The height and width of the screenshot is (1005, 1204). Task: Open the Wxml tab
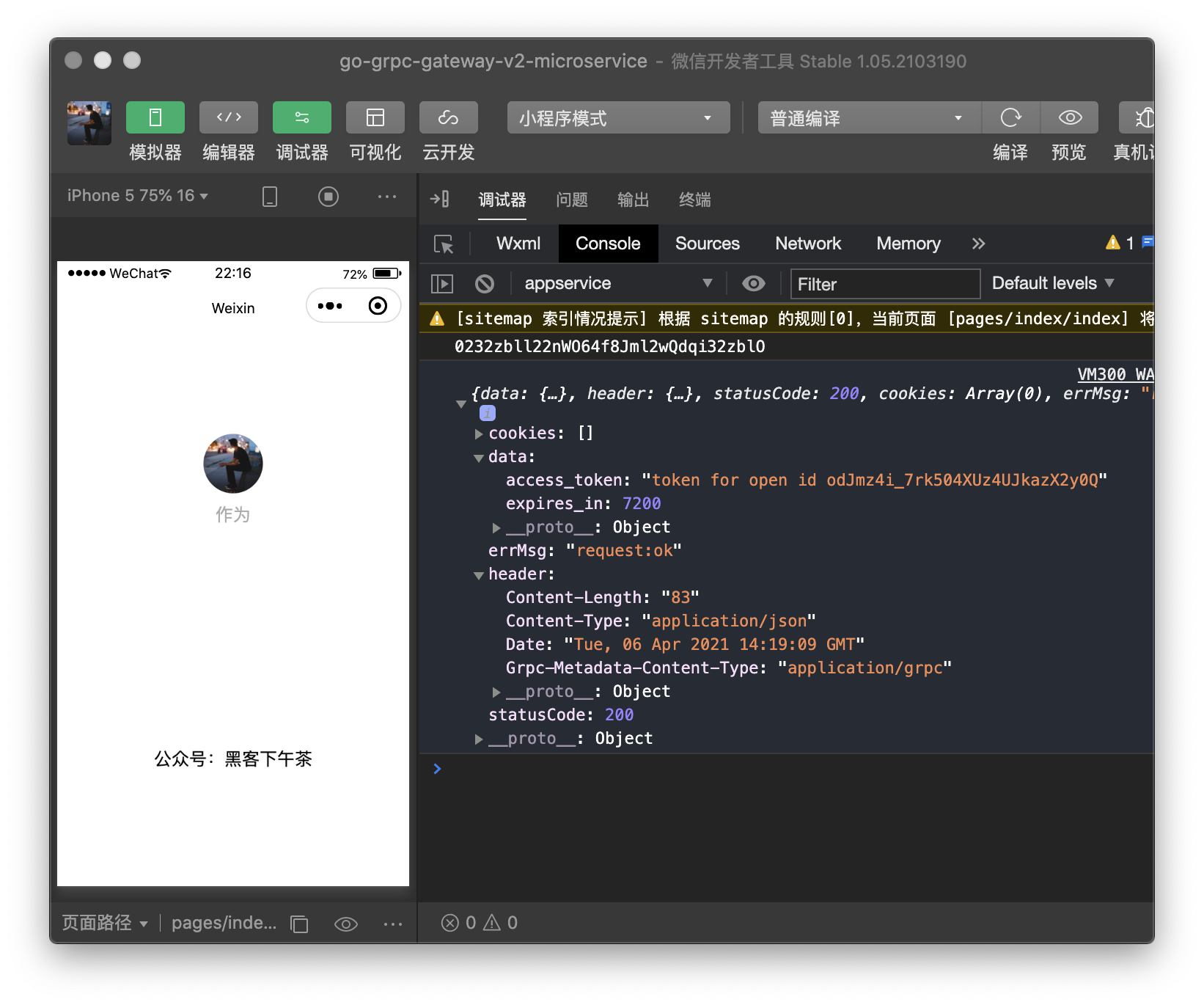coord(518,244)
